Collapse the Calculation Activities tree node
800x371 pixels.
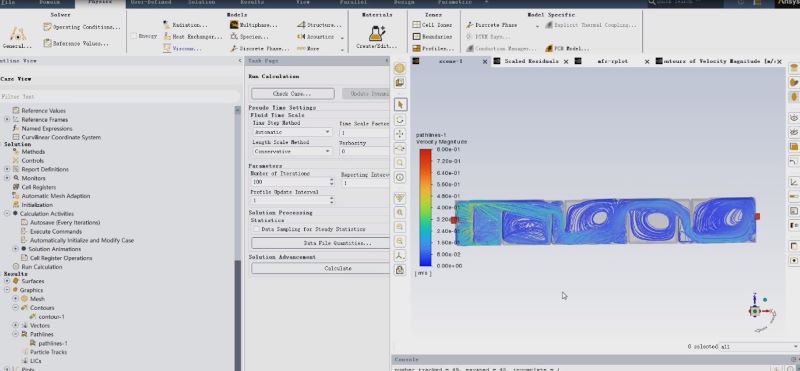[x=7, y=213]
